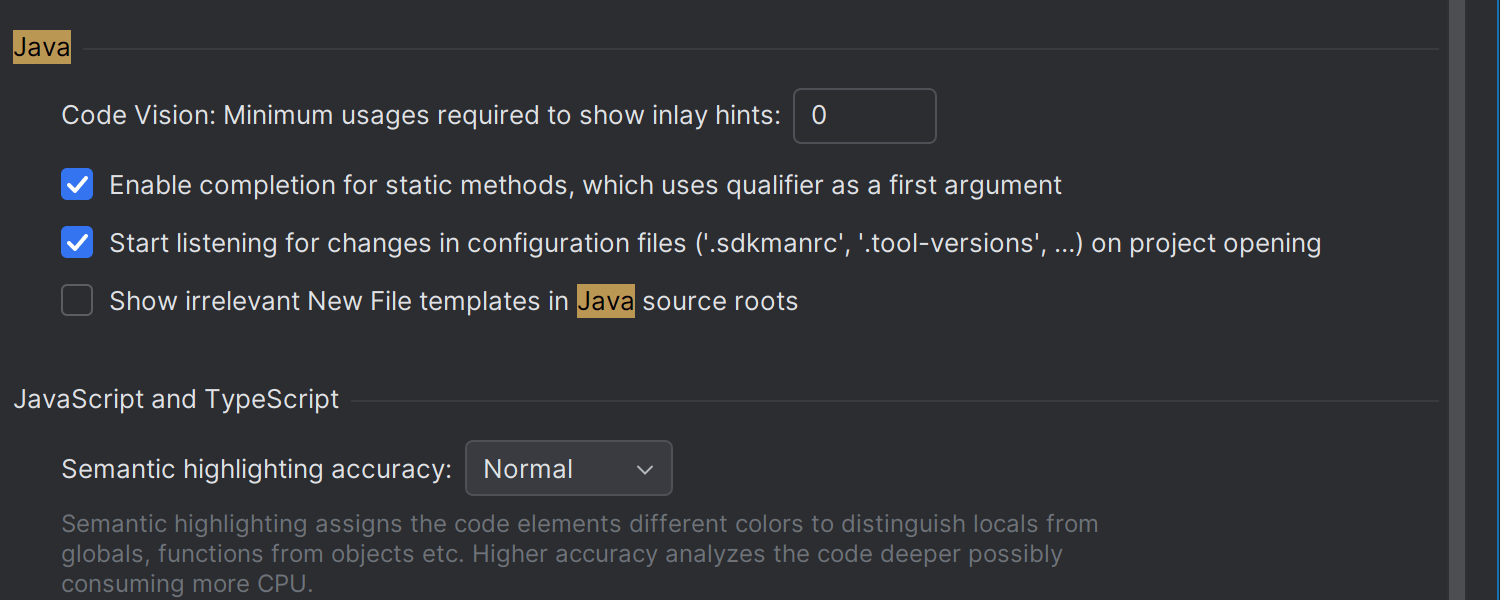Click the 'Normal' value text in the dropdown
This screenshot has height=600, width=1500.
point(528,469)
